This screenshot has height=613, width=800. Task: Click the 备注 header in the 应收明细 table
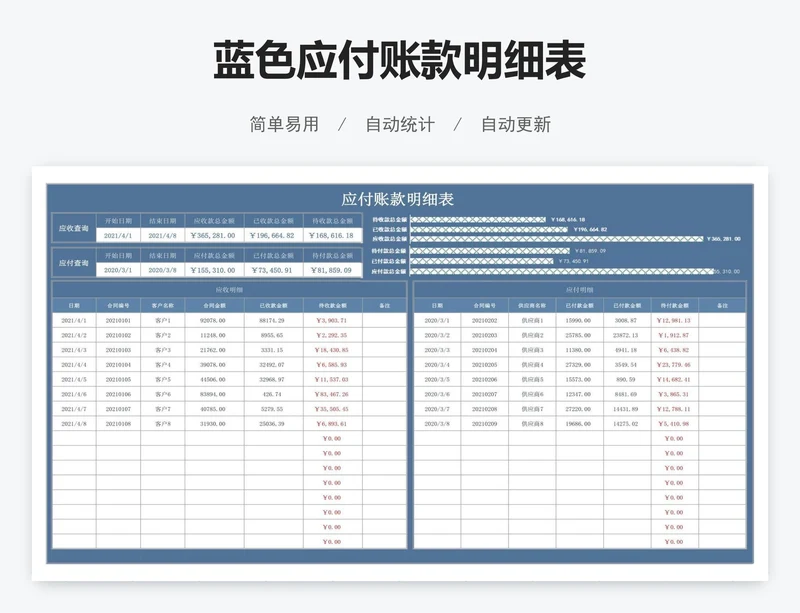point(384,305)
